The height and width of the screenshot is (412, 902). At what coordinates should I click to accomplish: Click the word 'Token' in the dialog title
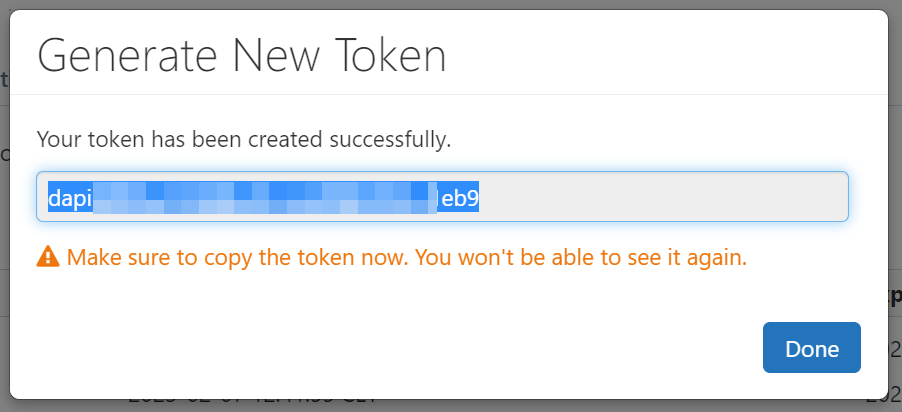click(x=391, y=54)
